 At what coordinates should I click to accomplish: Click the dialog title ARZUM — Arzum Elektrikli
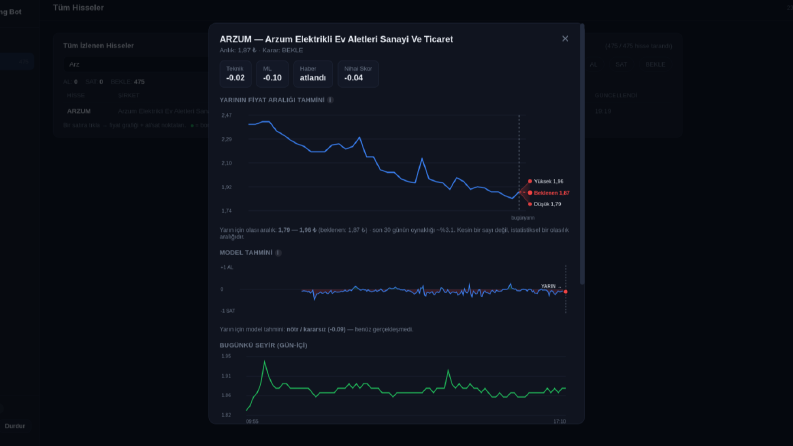[x=336, y=39]
